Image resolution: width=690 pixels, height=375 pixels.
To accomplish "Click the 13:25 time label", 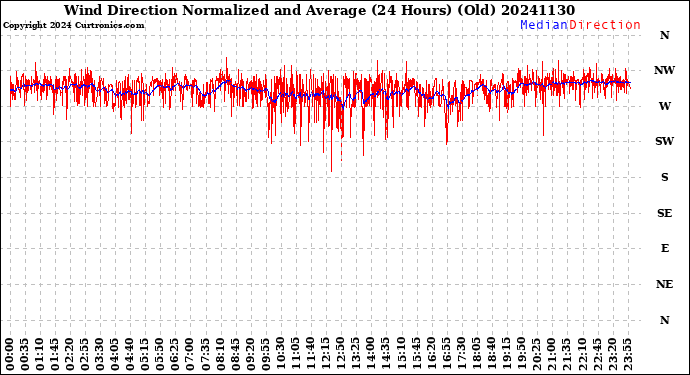I will tap(355, 354).
